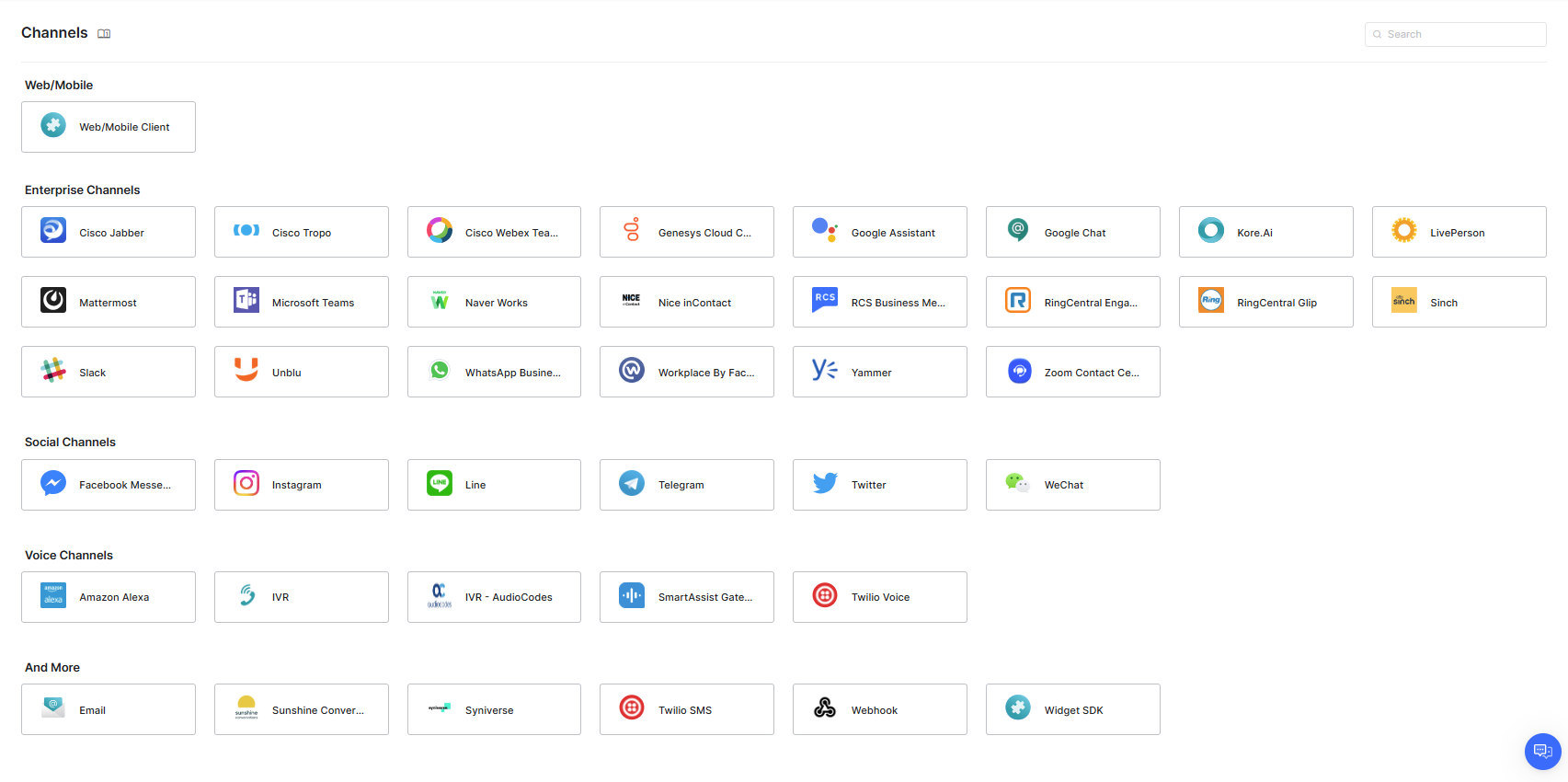Open the Web/Mobile Client channel card
1568x782 pixels.
tap(109, 127)
